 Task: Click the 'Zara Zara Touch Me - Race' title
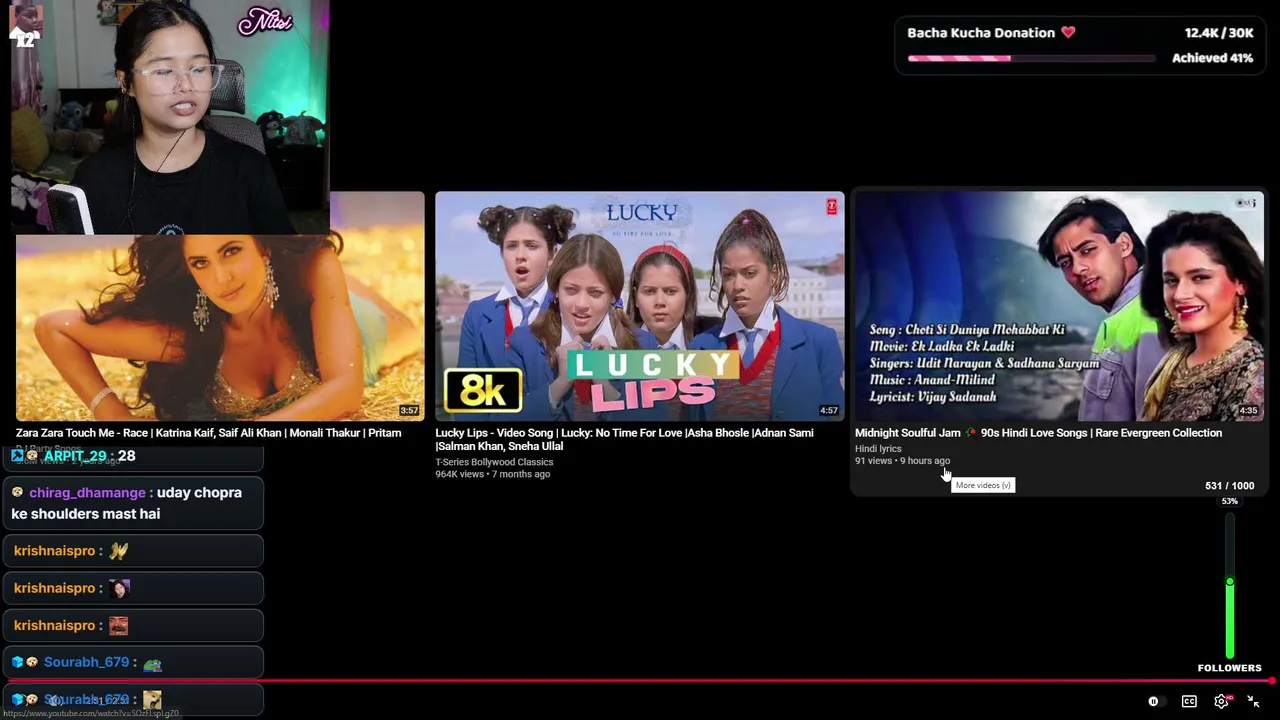click(x=208, y=433)
